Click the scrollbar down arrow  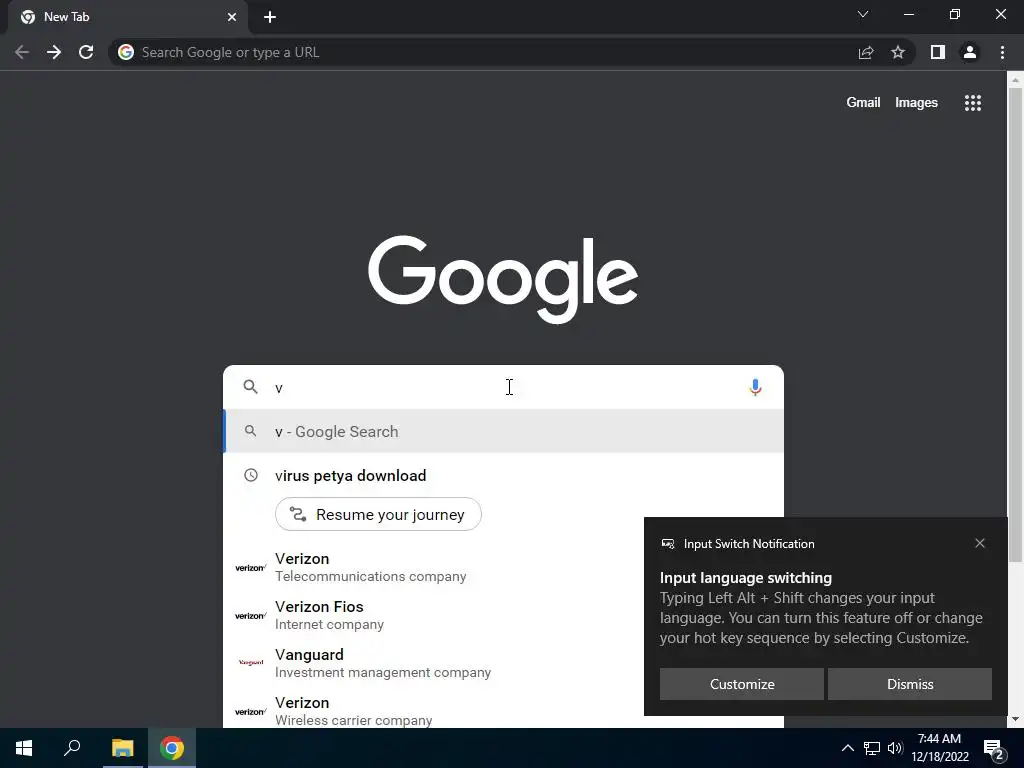pos(1015,719)
